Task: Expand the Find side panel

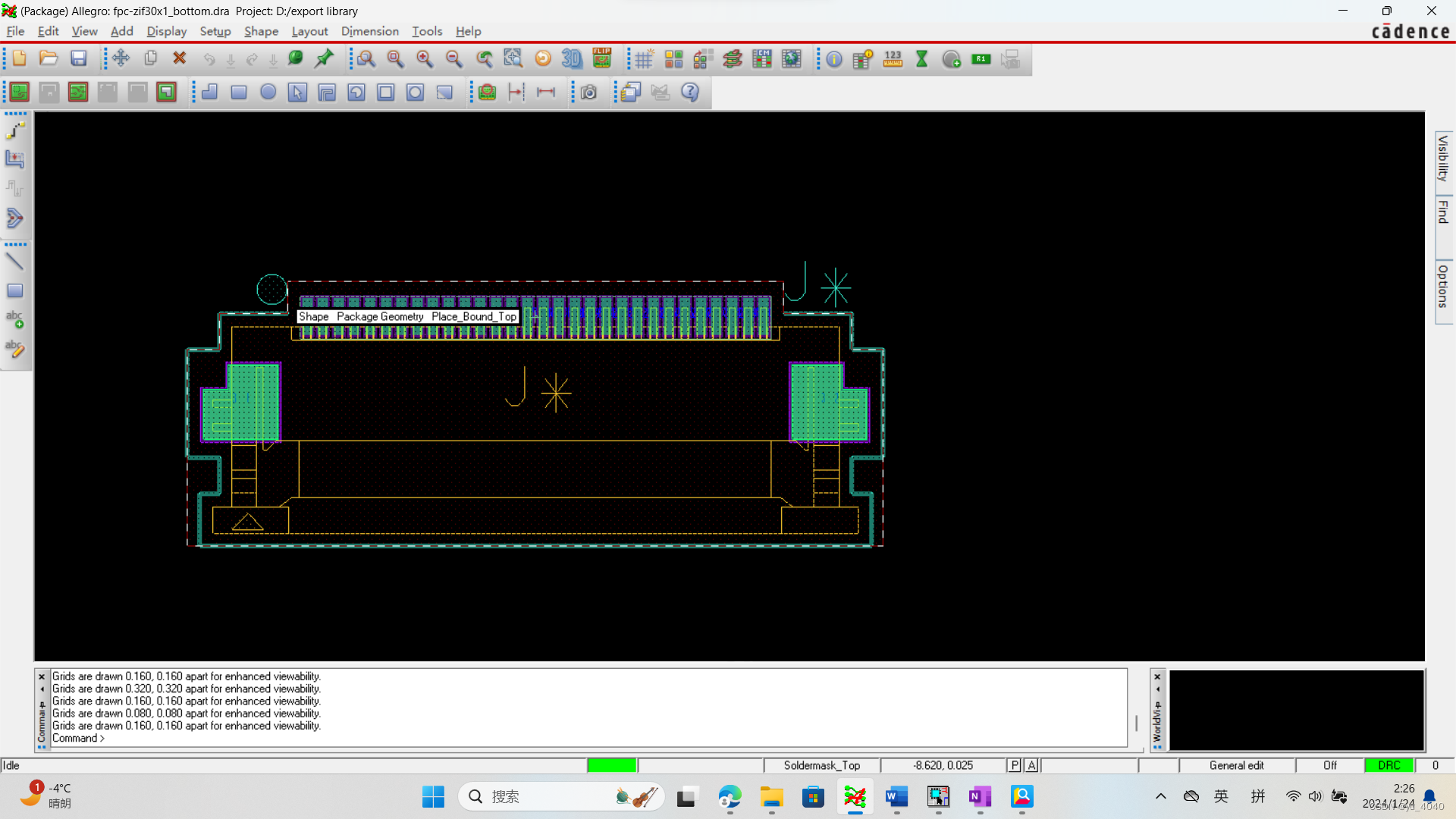Action: pos(1443,213)
